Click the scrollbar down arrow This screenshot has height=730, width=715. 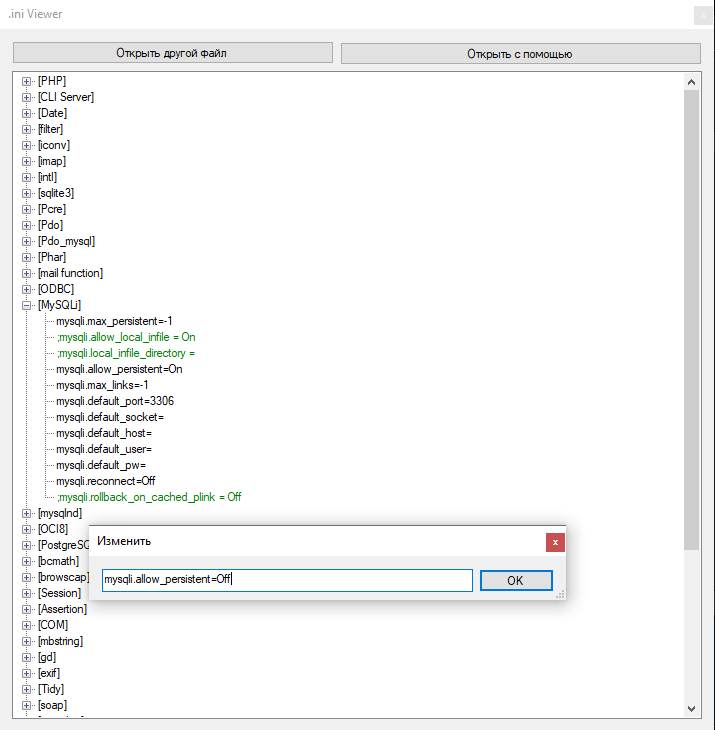(x=692, y=709)
